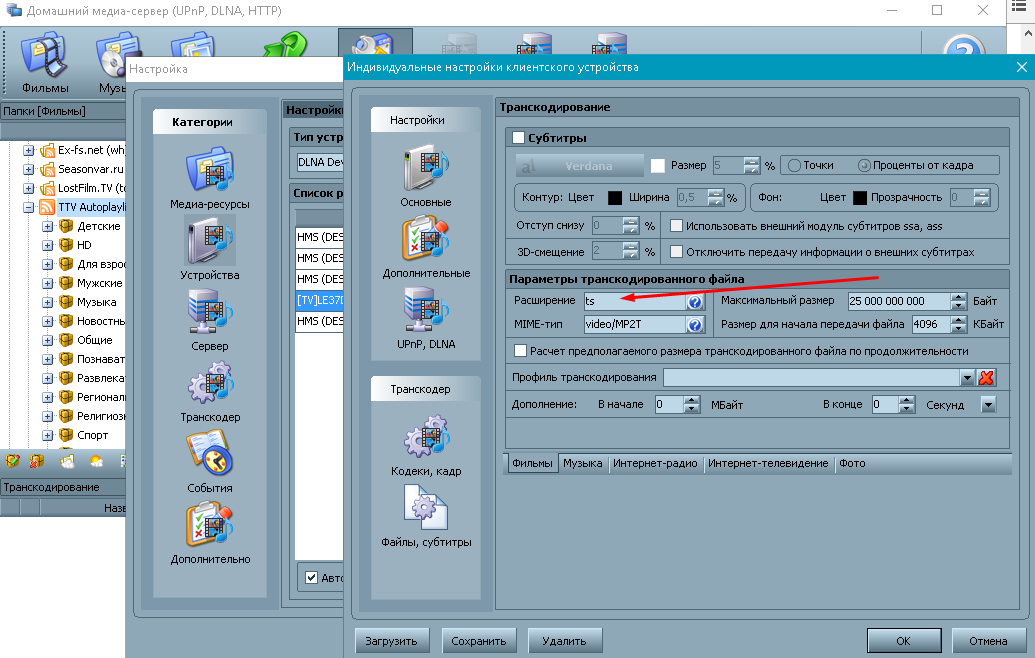
Task: Switch to the Интернет-телевидение tab
Action: tap(769, 464)
